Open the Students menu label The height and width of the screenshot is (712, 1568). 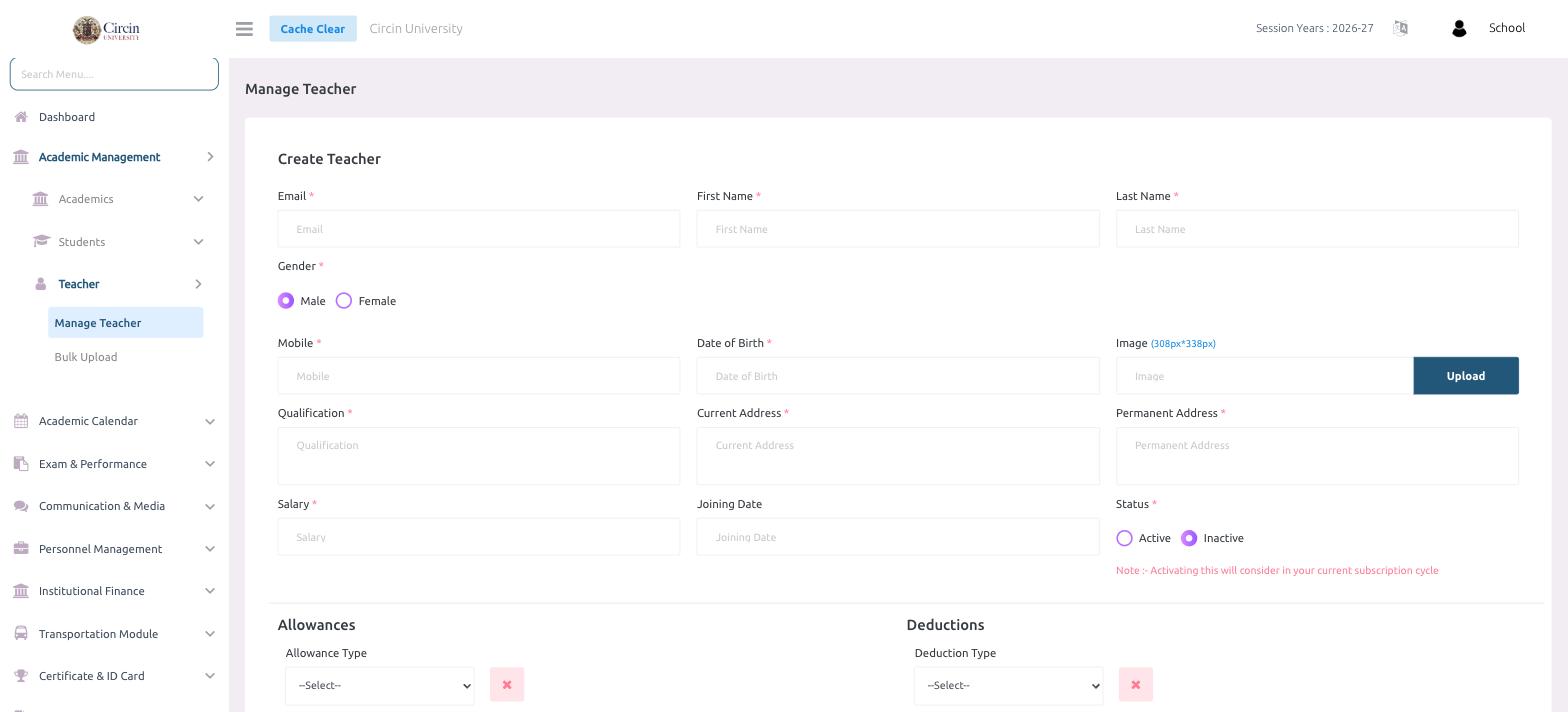82,242
